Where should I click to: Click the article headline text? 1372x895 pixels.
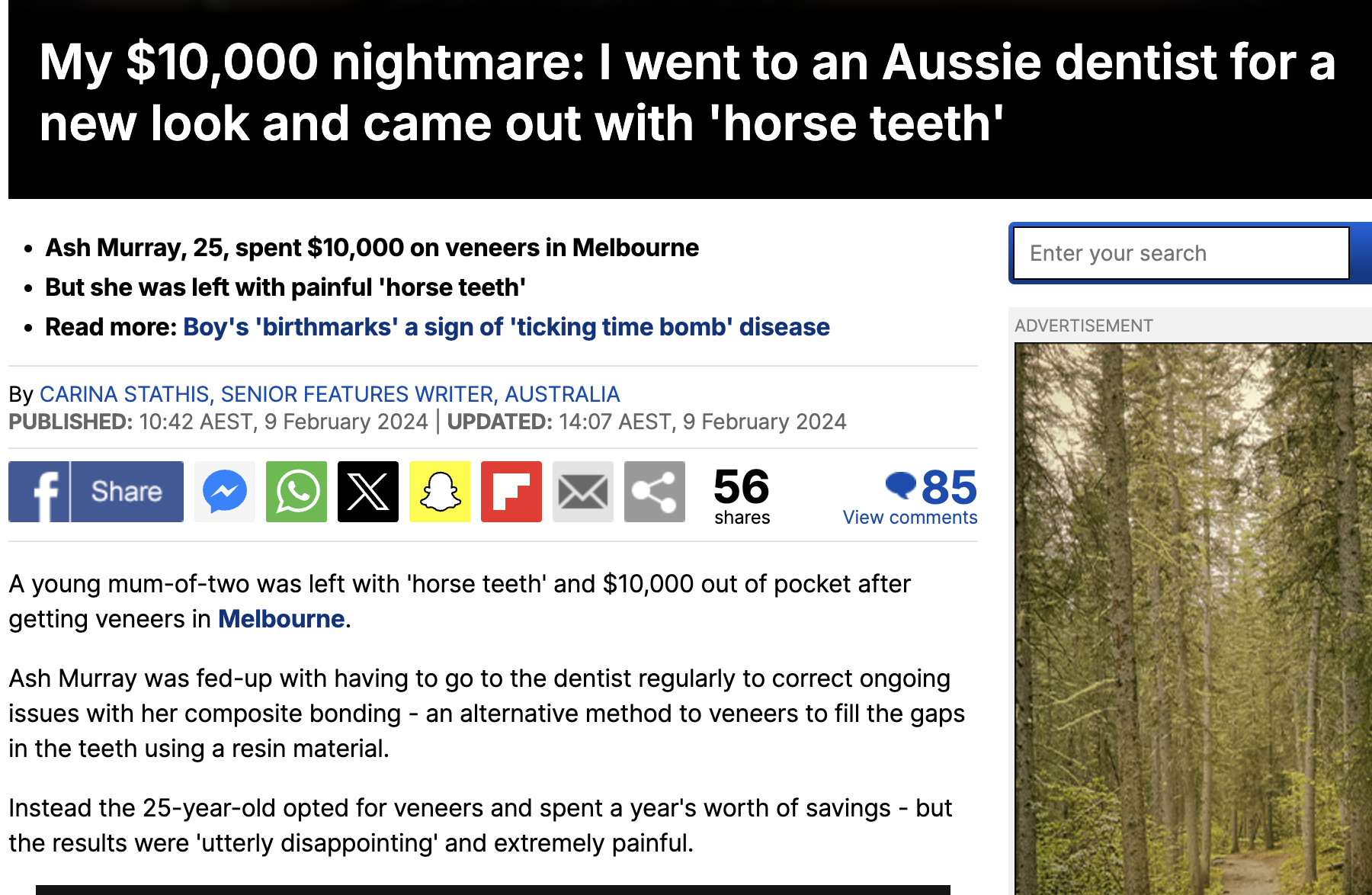(x=687, y=92)
